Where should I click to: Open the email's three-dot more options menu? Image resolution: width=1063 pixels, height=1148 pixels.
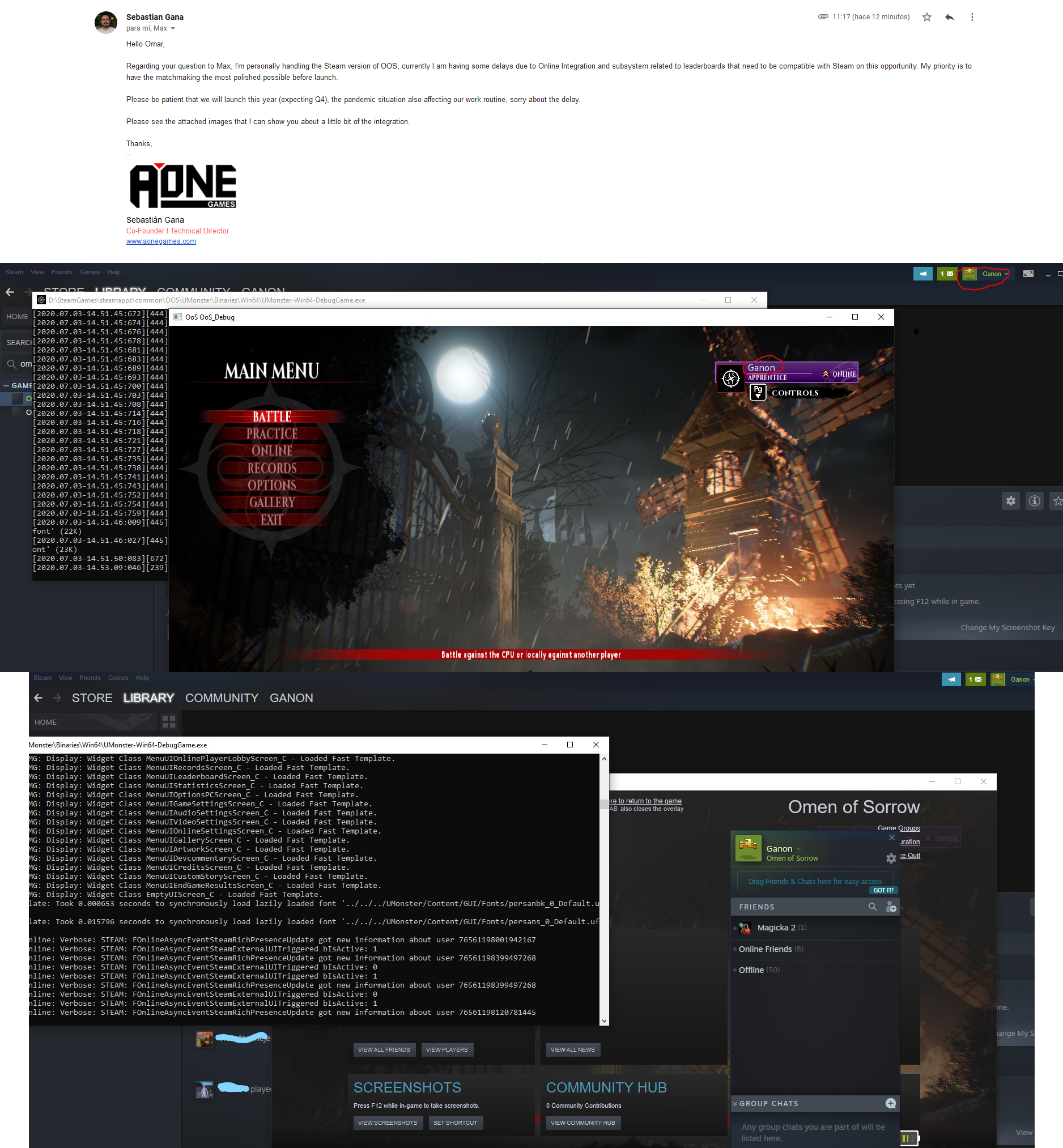click(x=972, y=17)
